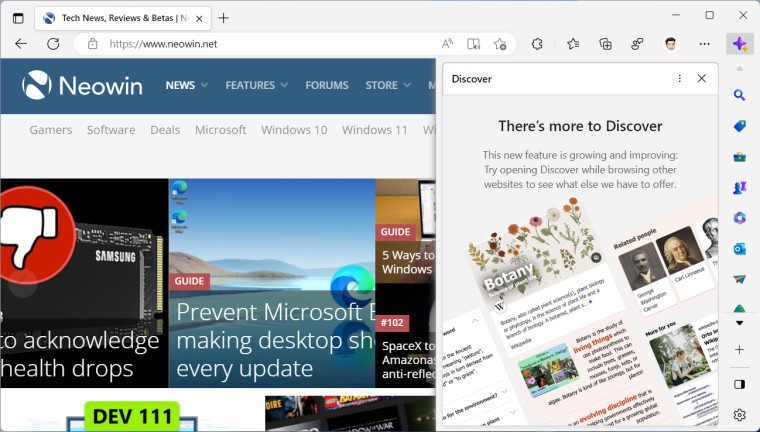Open the Windows 11 category link
The image size is (760, 432).
(375, 130)
